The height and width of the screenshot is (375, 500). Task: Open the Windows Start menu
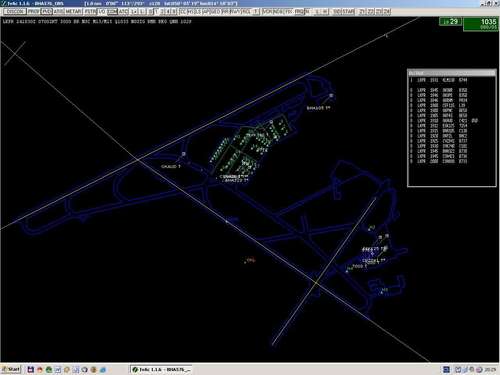11,369
